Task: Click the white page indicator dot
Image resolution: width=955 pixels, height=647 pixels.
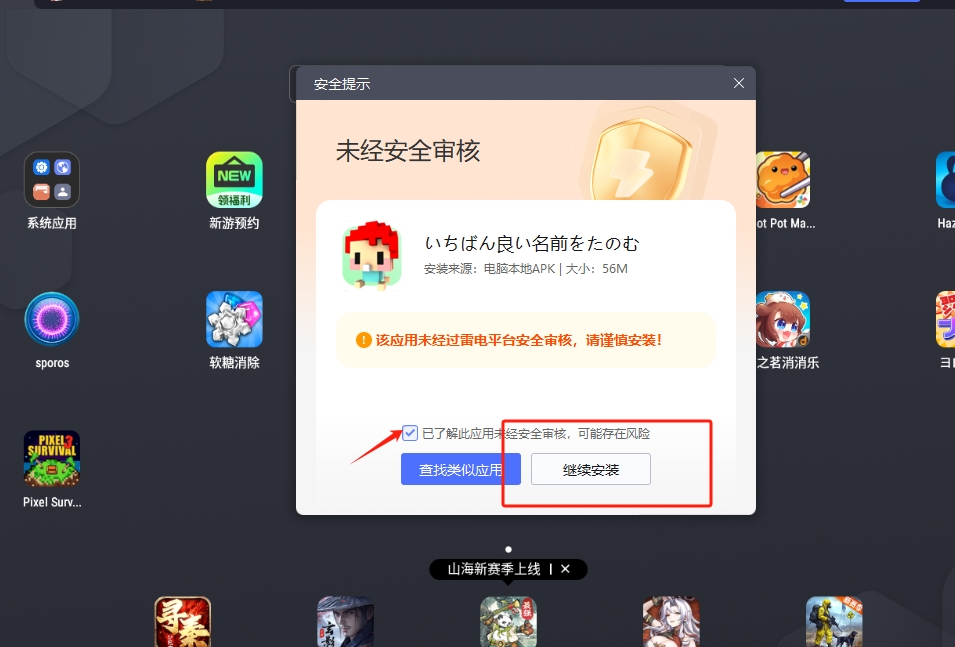Action: [508, 549]
